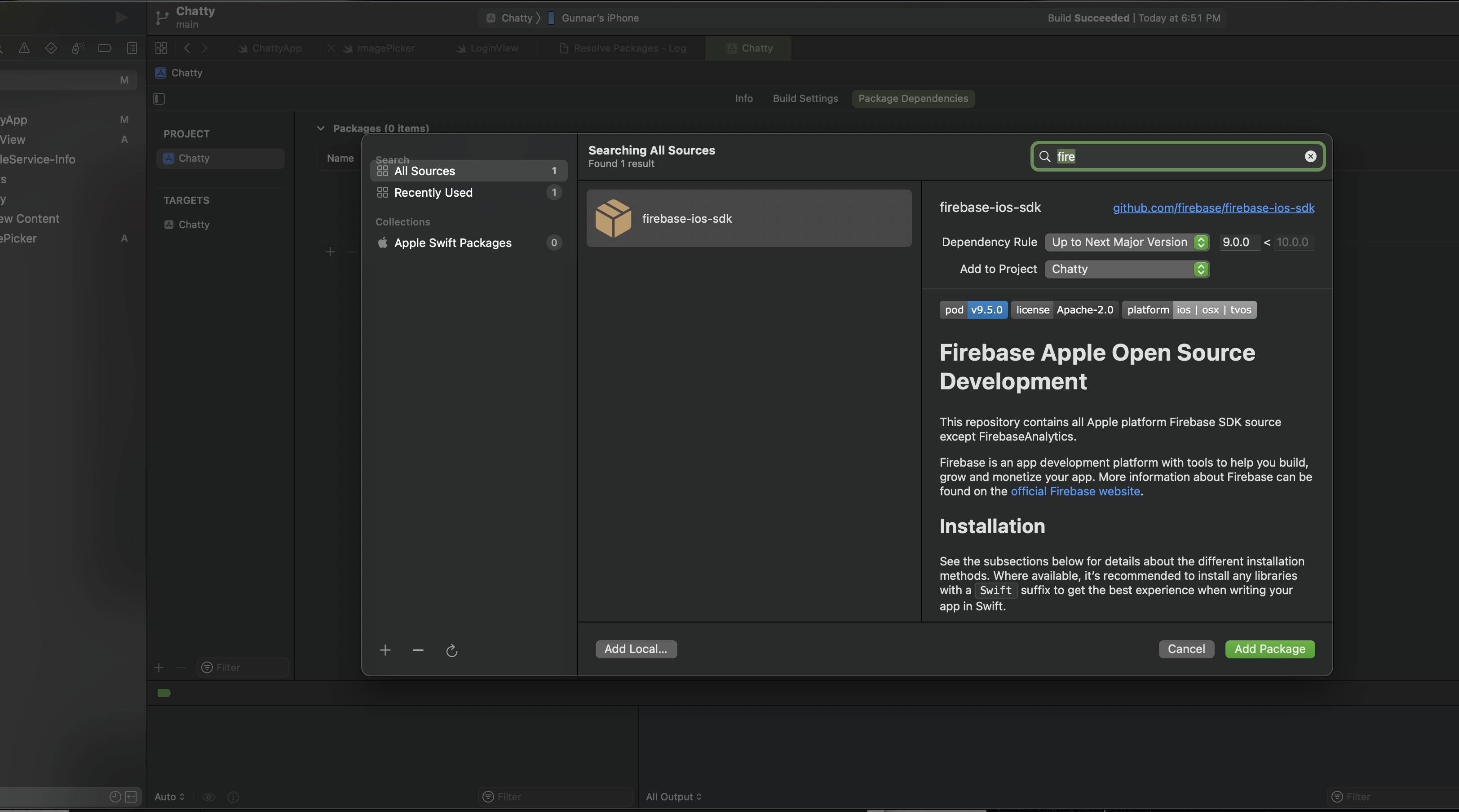Image resolution: width=1459 pixels, height=812 pixels.
Task: Select All Sources in the sidebar
Action: pyautogui.click(x=469, y=171)
